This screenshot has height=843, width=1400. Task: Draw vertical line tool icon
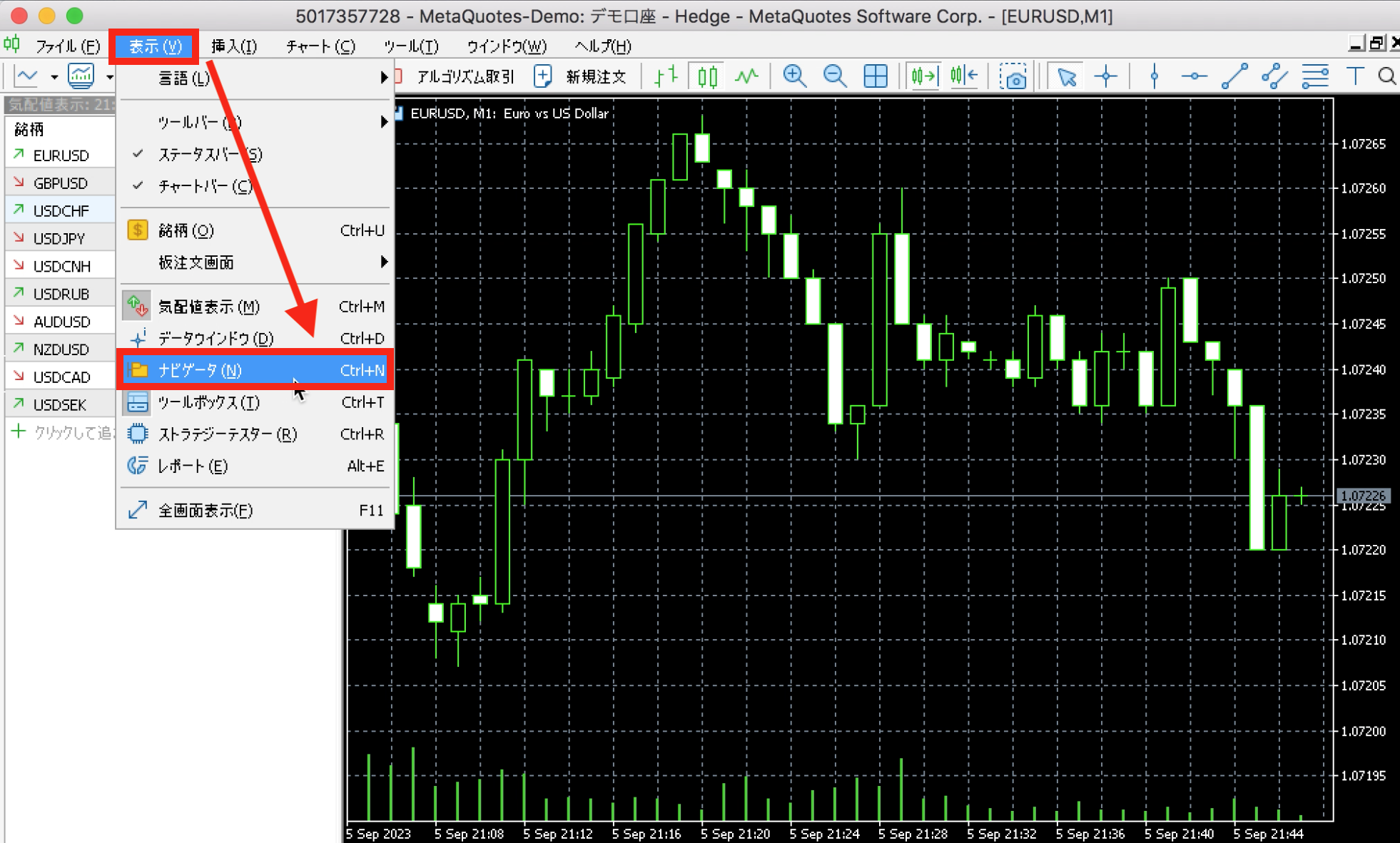pyautogui.click(x=1154, y=76)
